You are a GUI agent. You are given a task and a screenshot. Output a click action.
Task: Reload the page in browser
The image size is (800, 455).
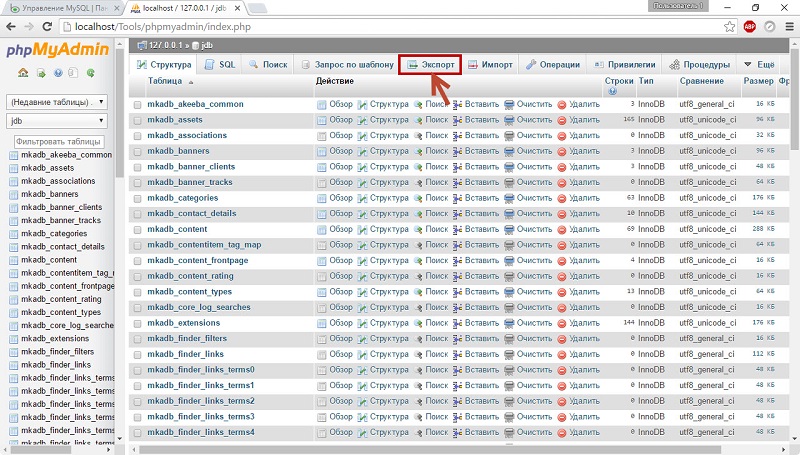[x=47, y=27]
